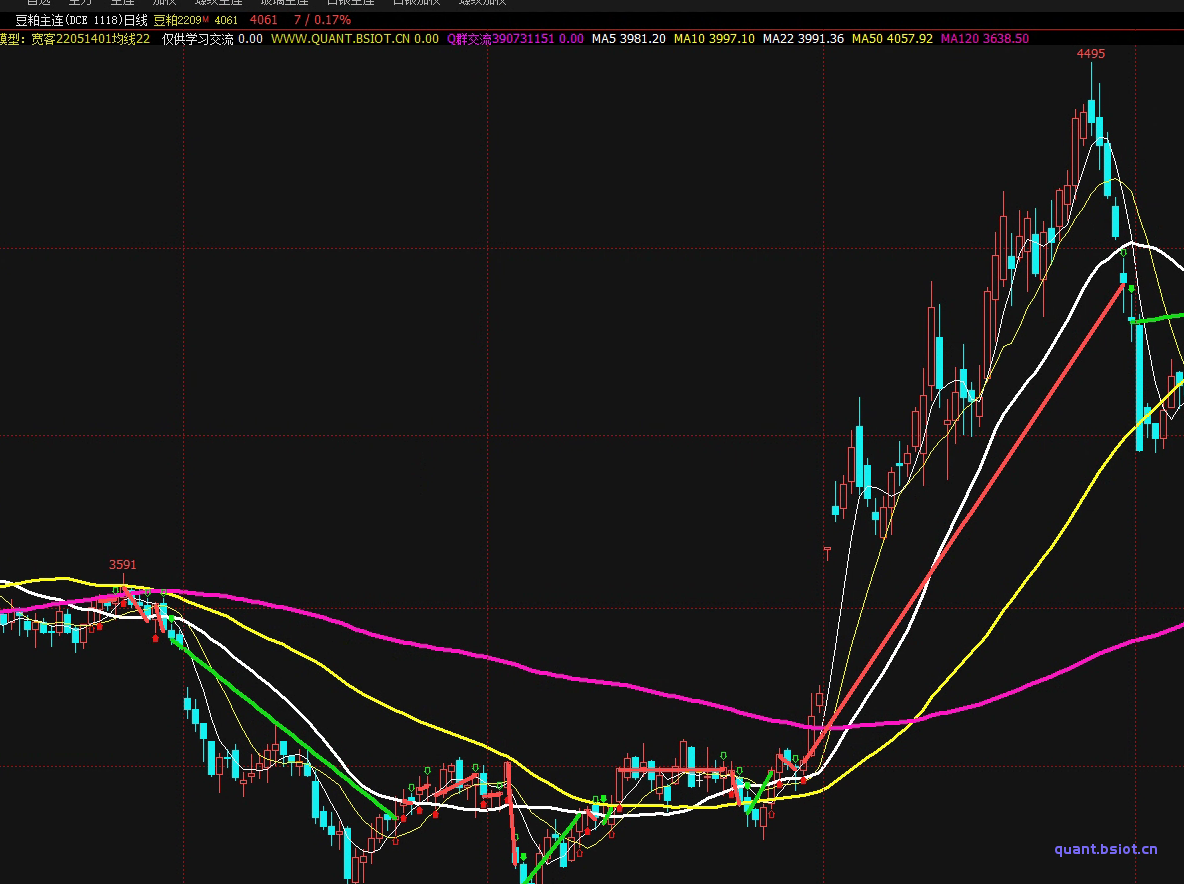
Task: Click the 豆粕主连 daily chart title
Action: (81, 20)
